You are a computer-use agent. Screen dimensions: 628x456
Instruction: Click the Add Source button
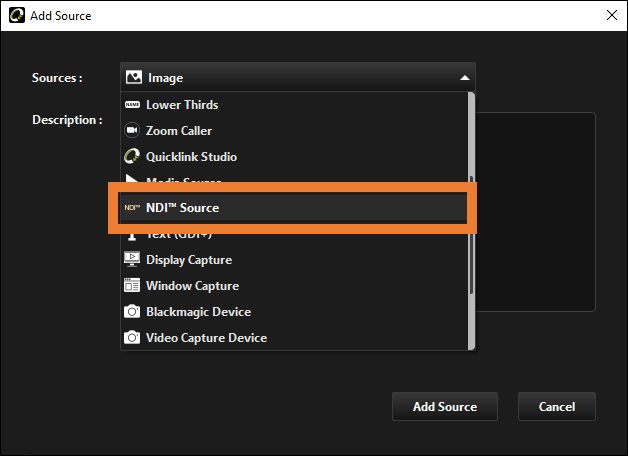[x=445, y=406]
